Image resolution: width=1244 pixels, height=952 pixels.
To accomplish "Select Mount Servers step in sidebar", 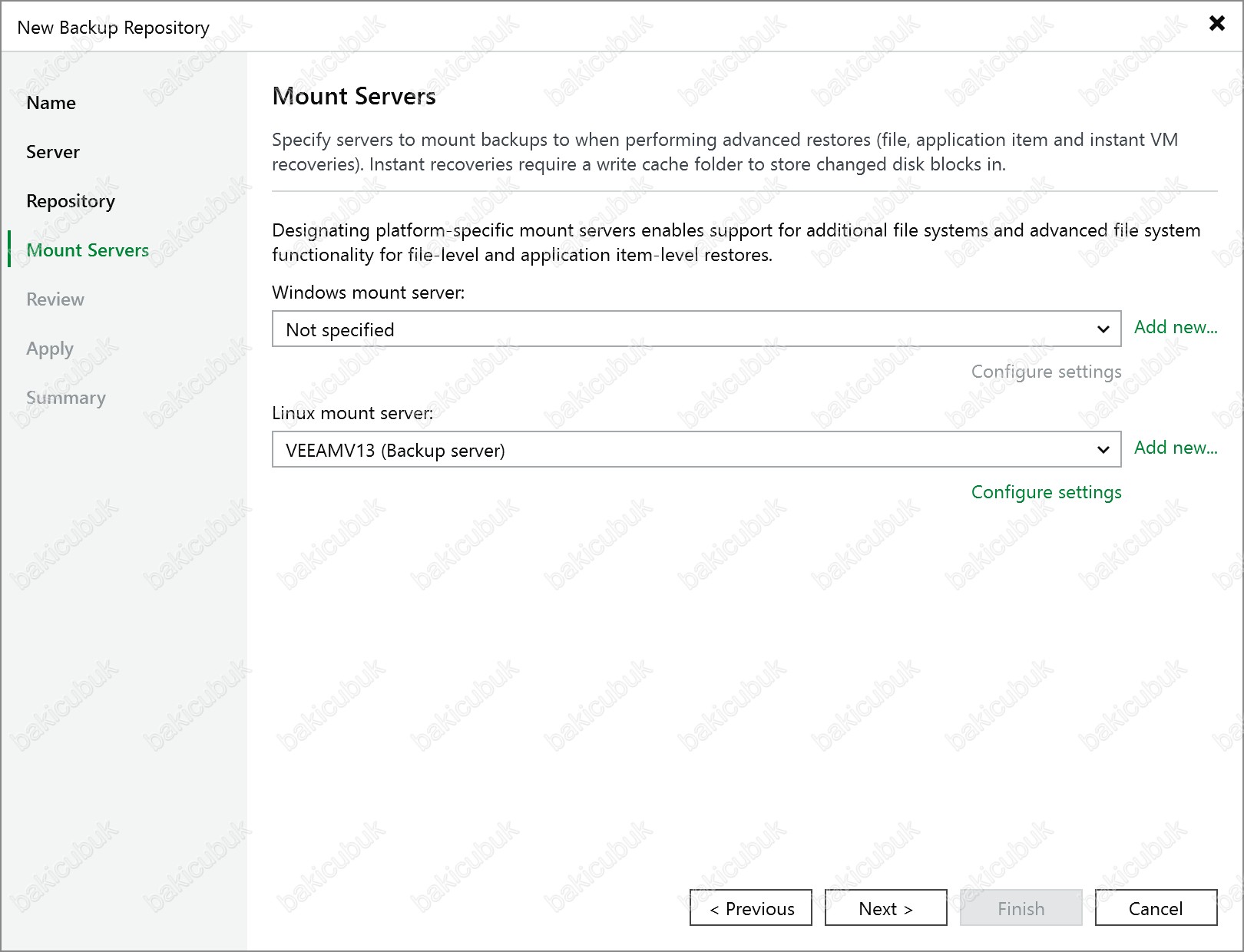I will (x=88, y=250).
